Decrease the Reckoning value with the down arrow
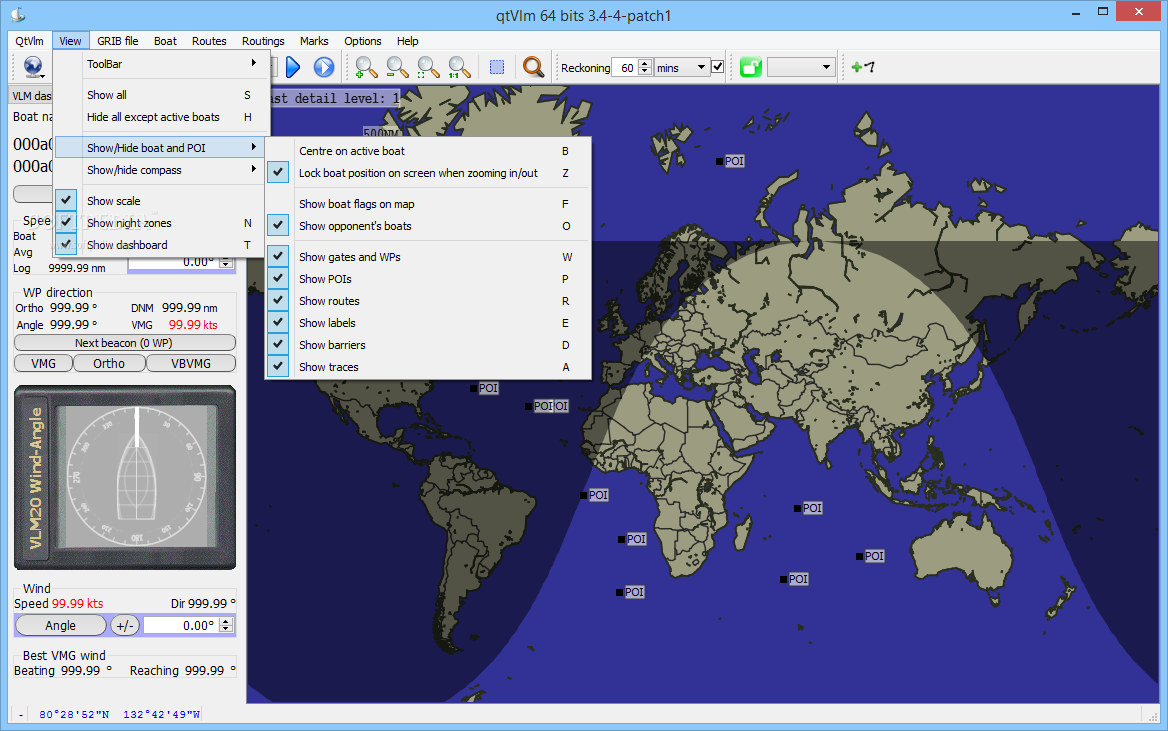This screenshot has width=1168, height=731. click(645, 72)
